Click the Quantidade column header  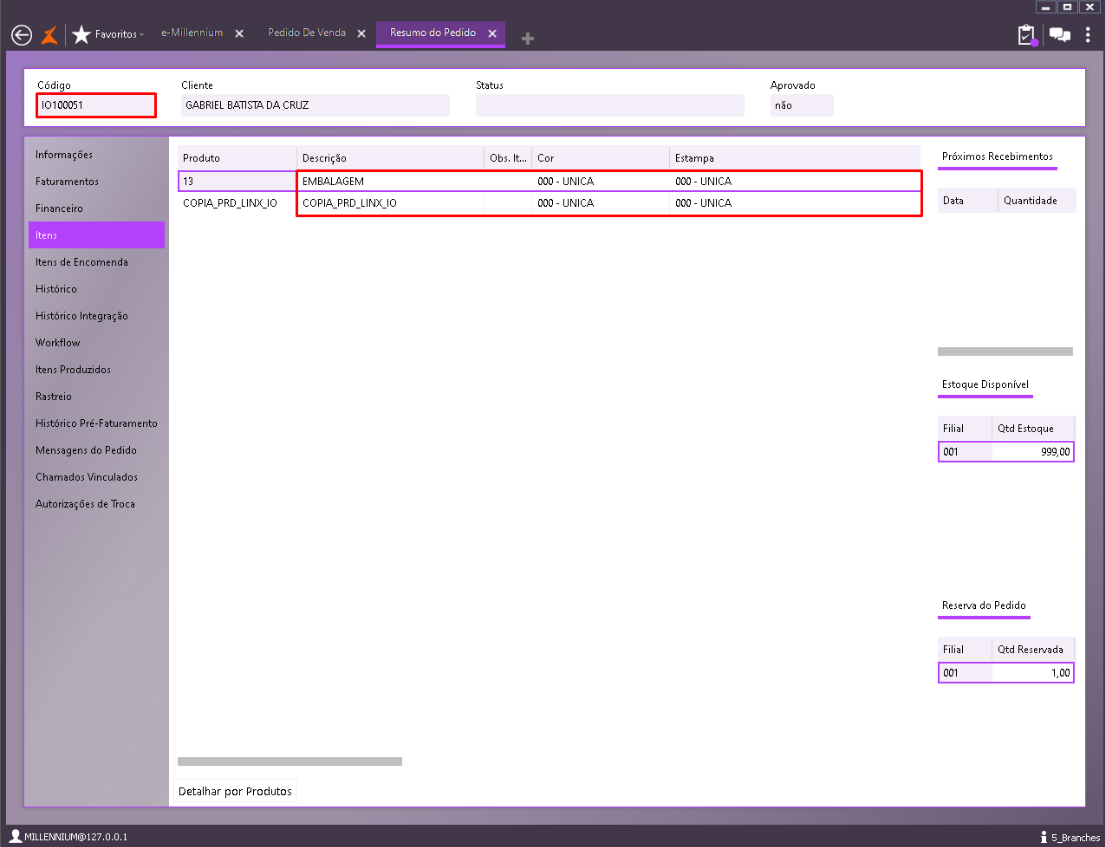tap(1037, 200)
